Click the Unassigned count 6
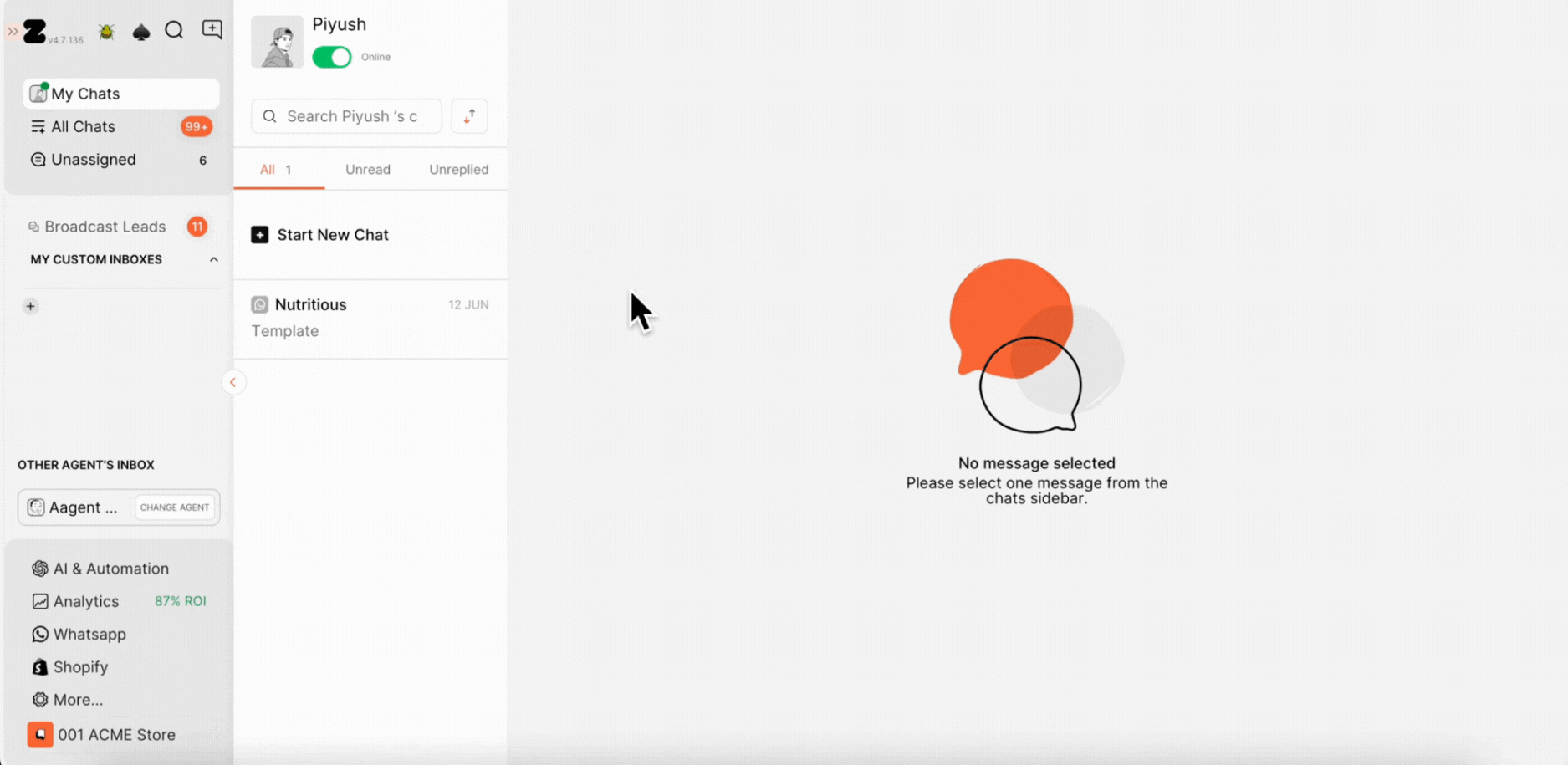Viewport: 1568px width, 765px height. (202, 160)
